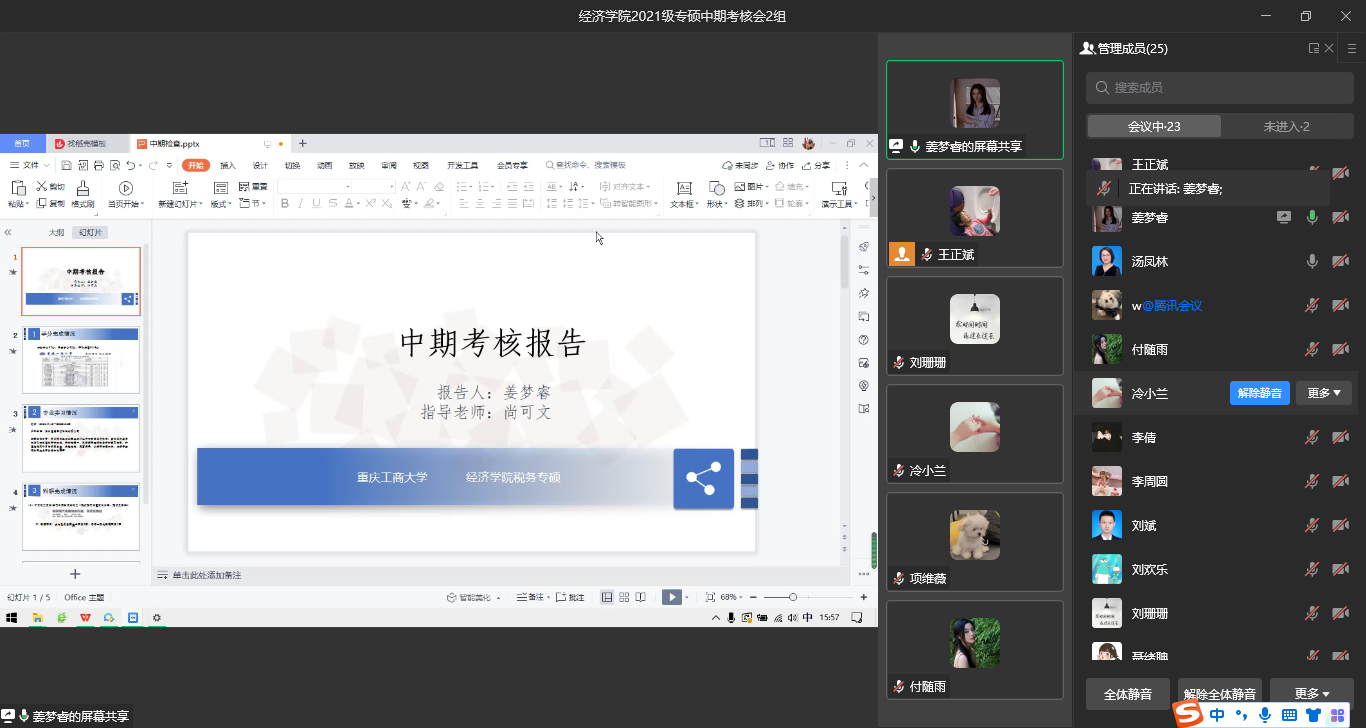Open 更多 dropdown next to 冷小兰
The width and height of the screenshot is (1366, 728).
point(1324,393)
